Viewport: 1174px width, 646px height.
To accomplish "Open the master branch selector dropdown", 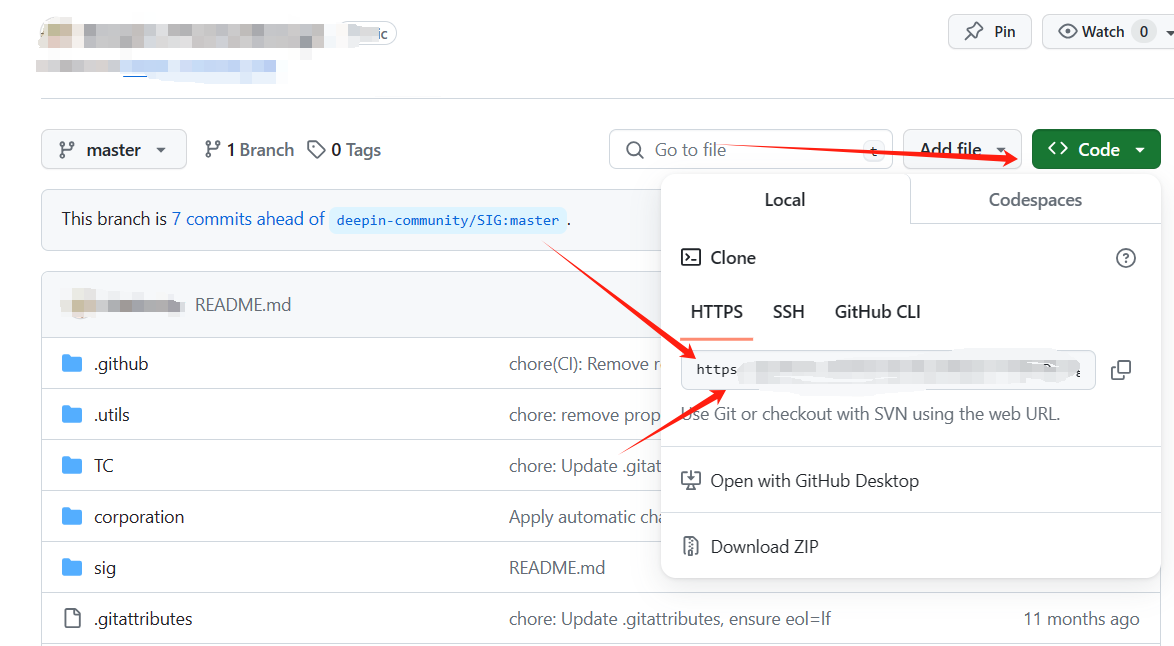I will [114, 149].
